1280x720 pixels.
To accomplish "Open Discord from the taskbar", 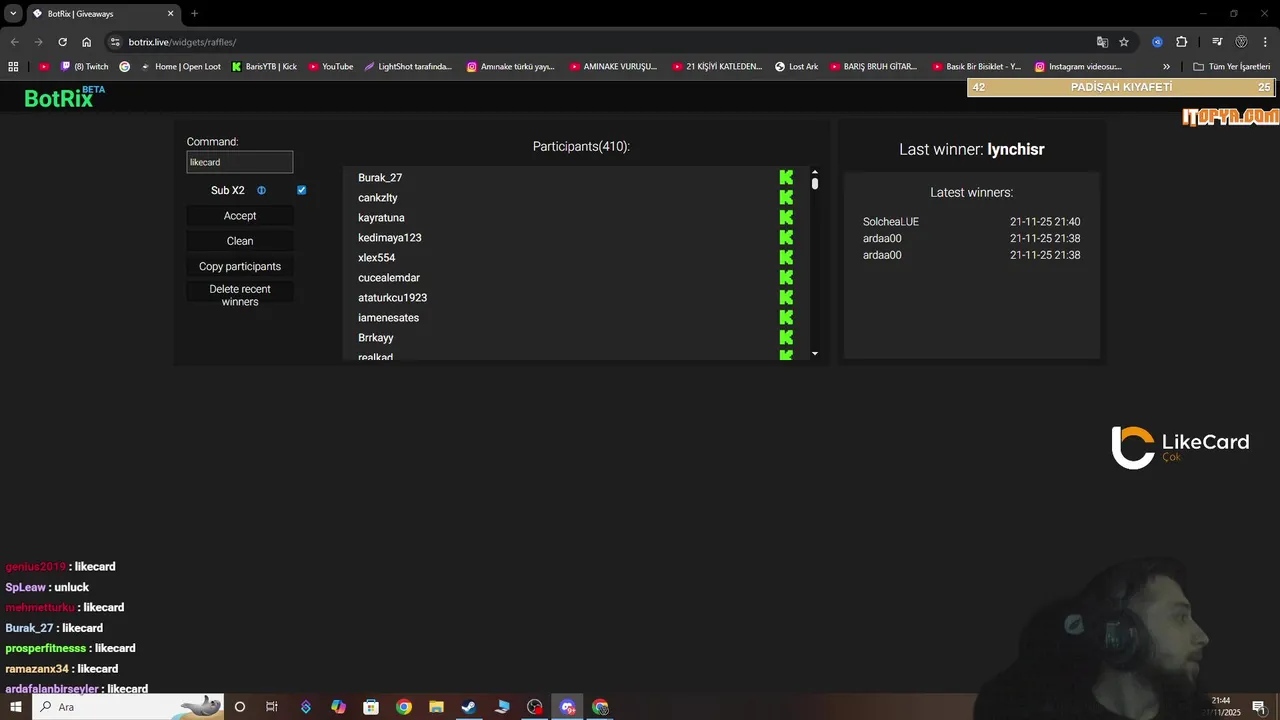I will 567,707.
